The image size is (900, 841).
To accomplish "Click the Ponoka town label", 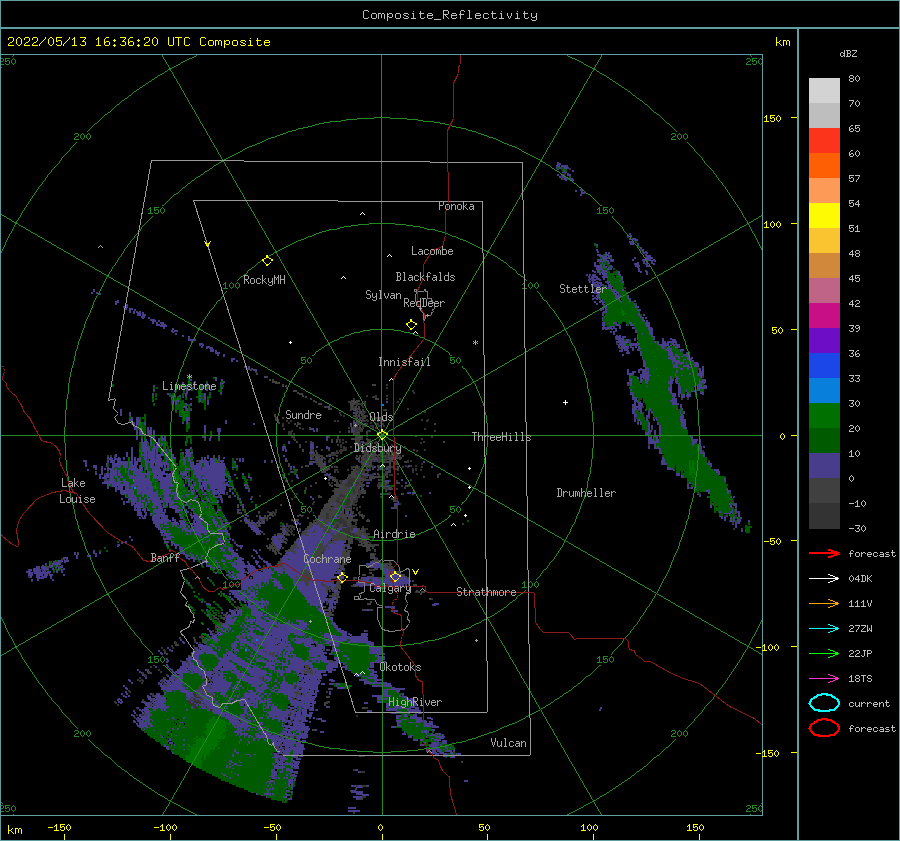I will pos(456,206).
